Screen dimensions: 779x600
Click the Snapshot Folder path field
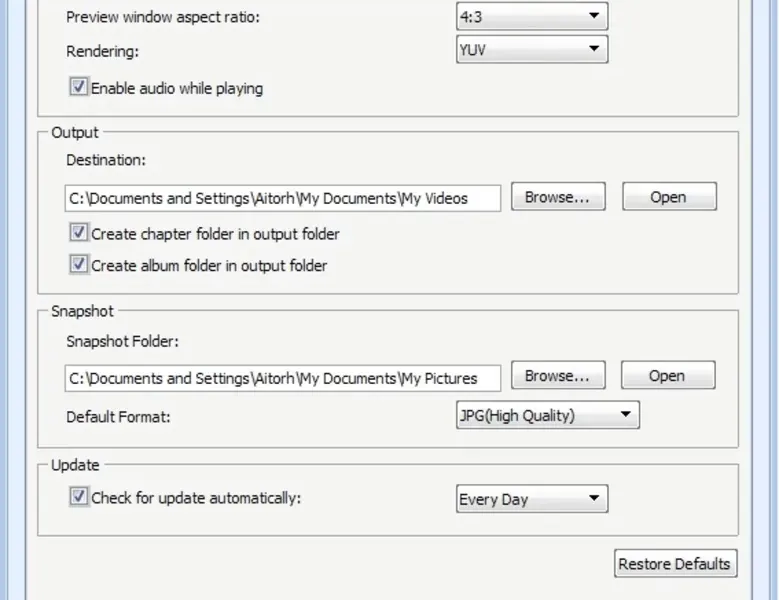coord(282,378)
